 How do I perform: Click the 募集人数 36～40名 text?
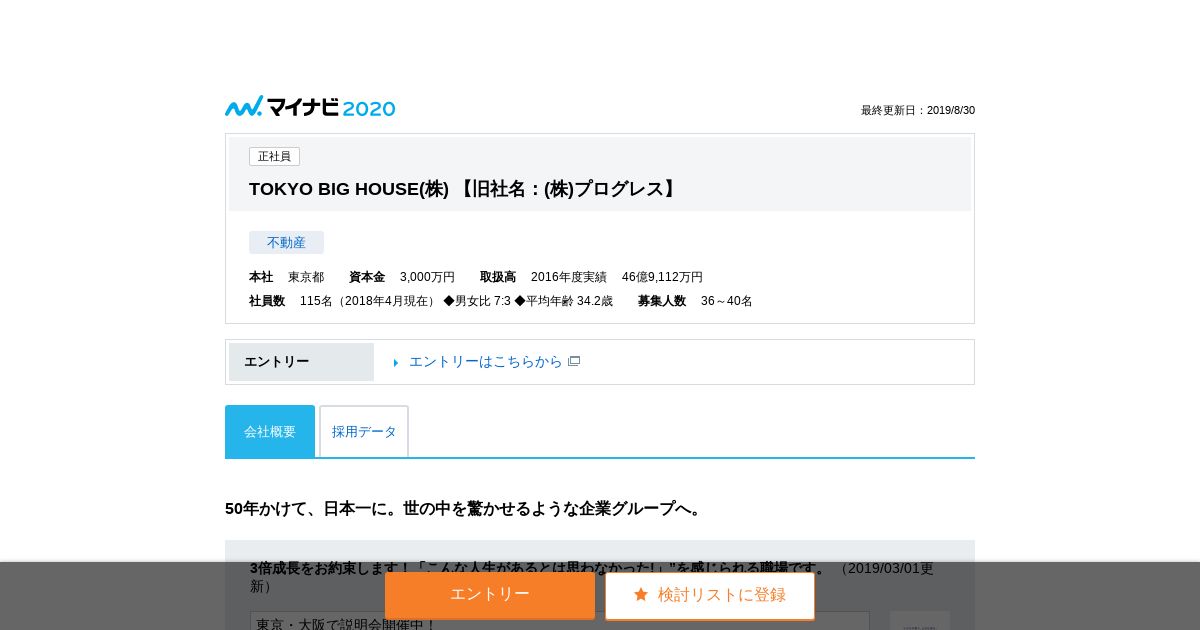(695, 301)
